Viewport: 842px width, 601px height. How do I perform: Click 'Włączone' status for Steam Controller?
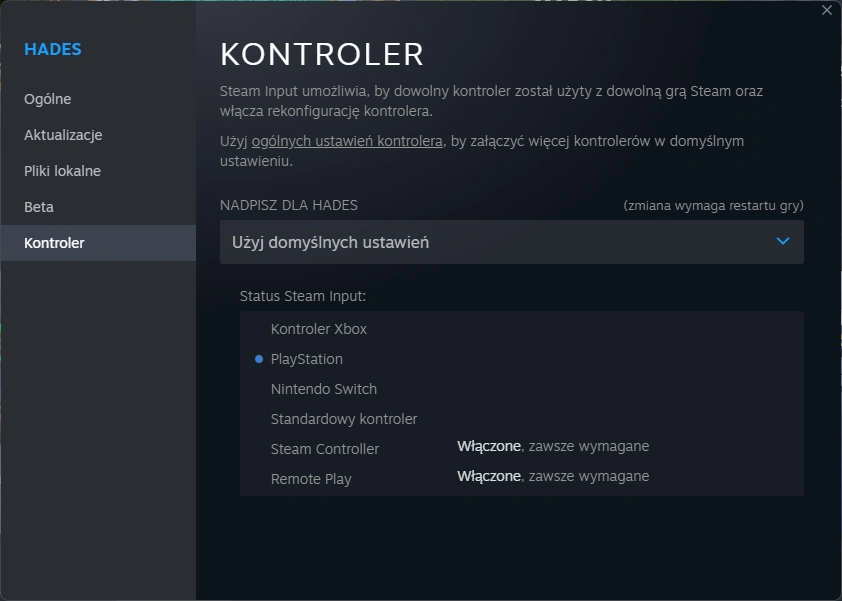coord(489,446)
